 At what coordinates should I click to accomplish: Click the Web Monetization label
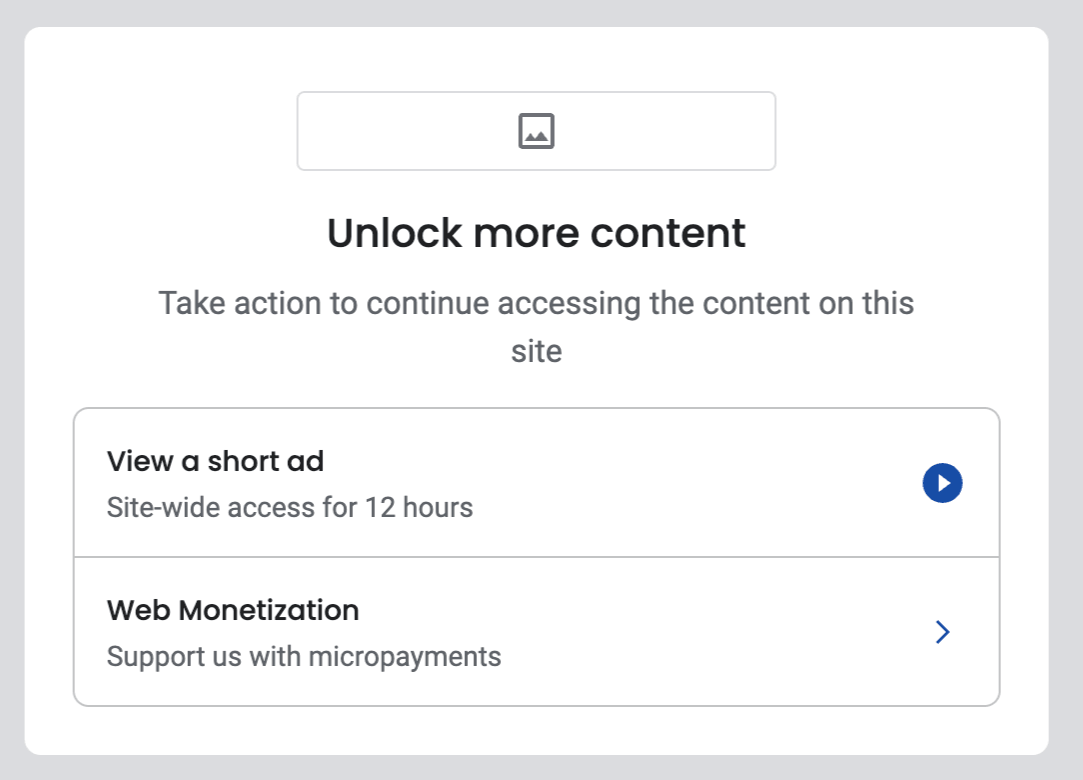232,610
